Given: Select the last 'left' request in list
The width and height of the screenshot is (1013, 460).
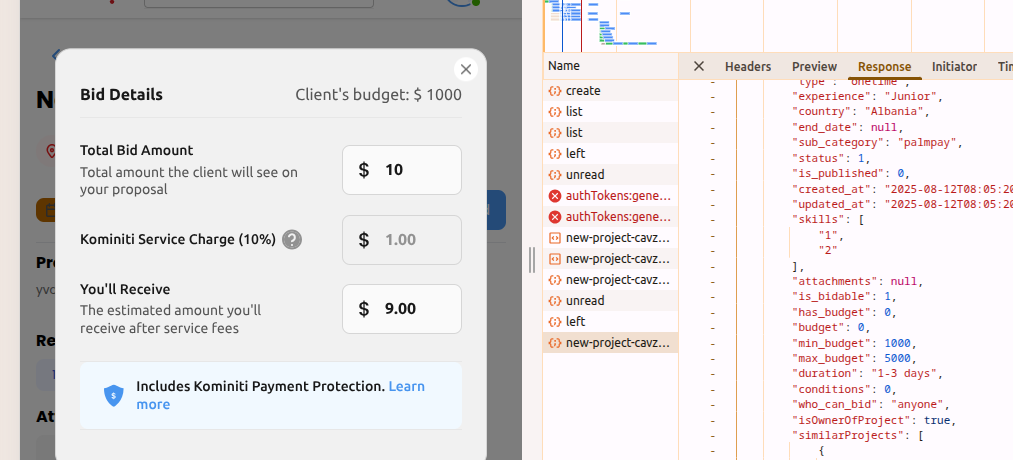Looking at the screenshot, I should point(575,322).
